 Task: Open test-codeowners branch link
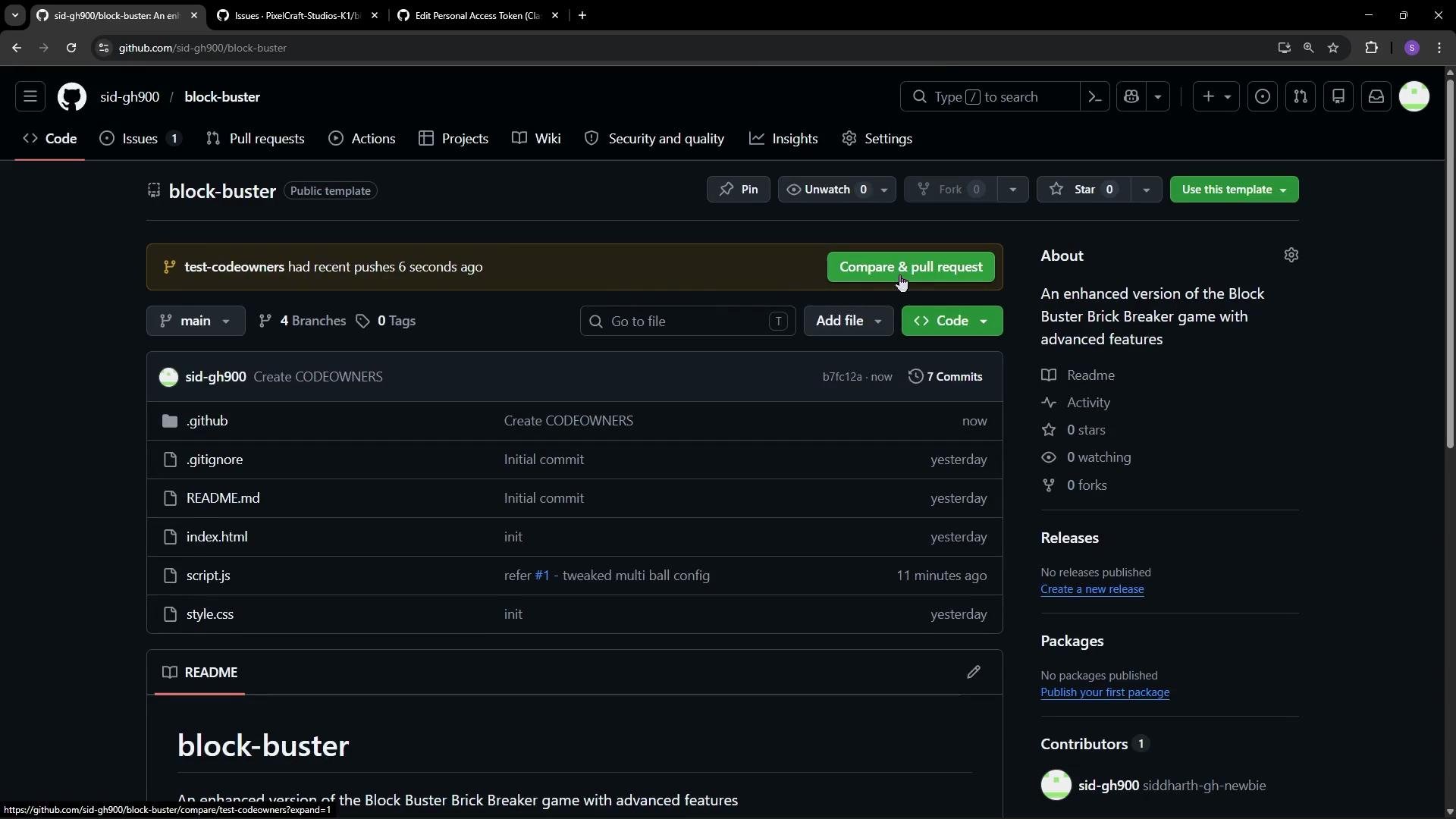point(234,267)
